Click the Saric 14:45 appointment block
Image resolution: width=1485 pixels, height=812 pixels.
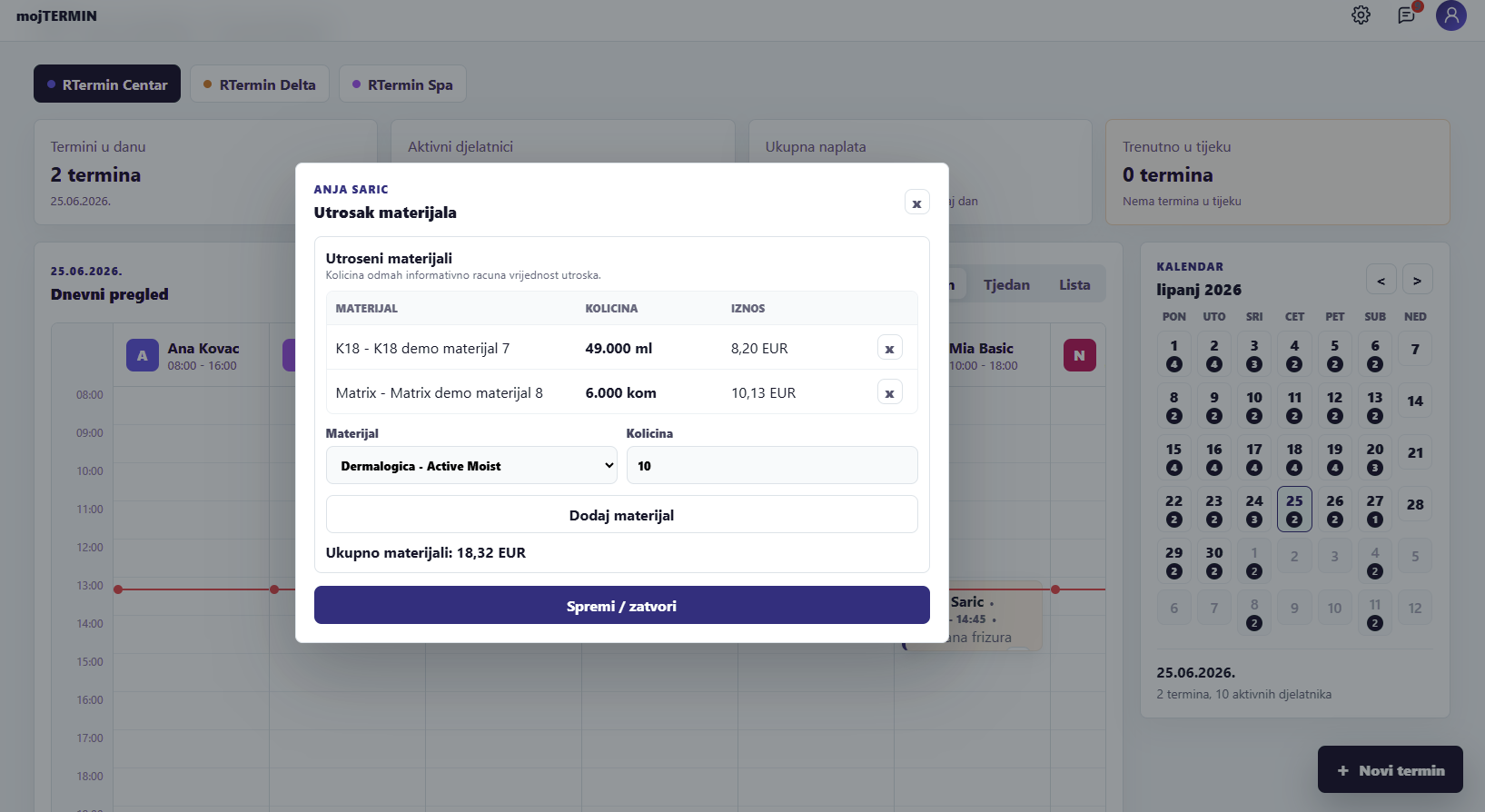pyautogui.click(x=995, y=617)
